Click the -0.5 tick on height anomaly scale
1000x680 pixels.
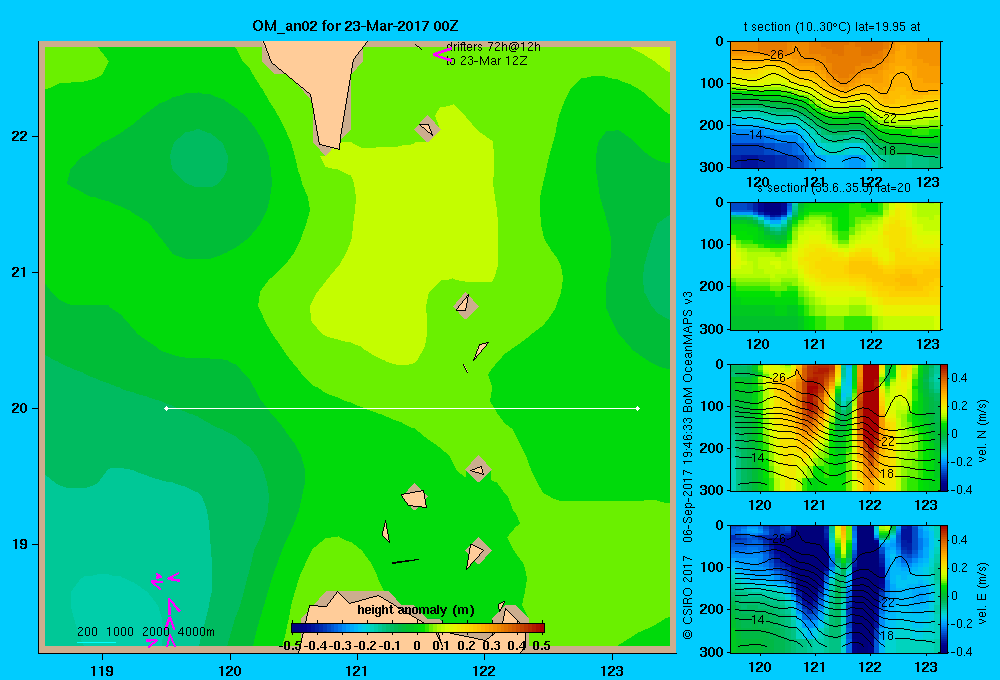[x=290, y=646]
